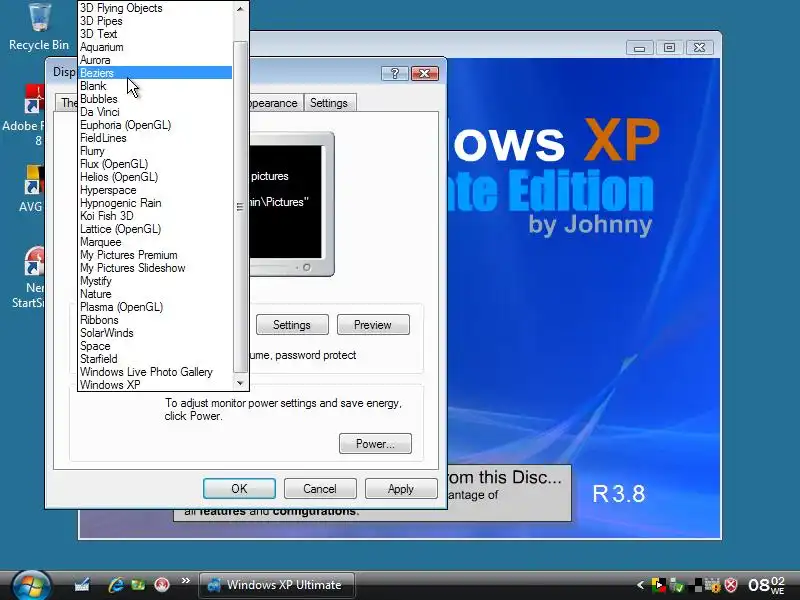Choose Marquee screen saver
The height and width of the screenshot is (600, 800).
coord(156,242)
